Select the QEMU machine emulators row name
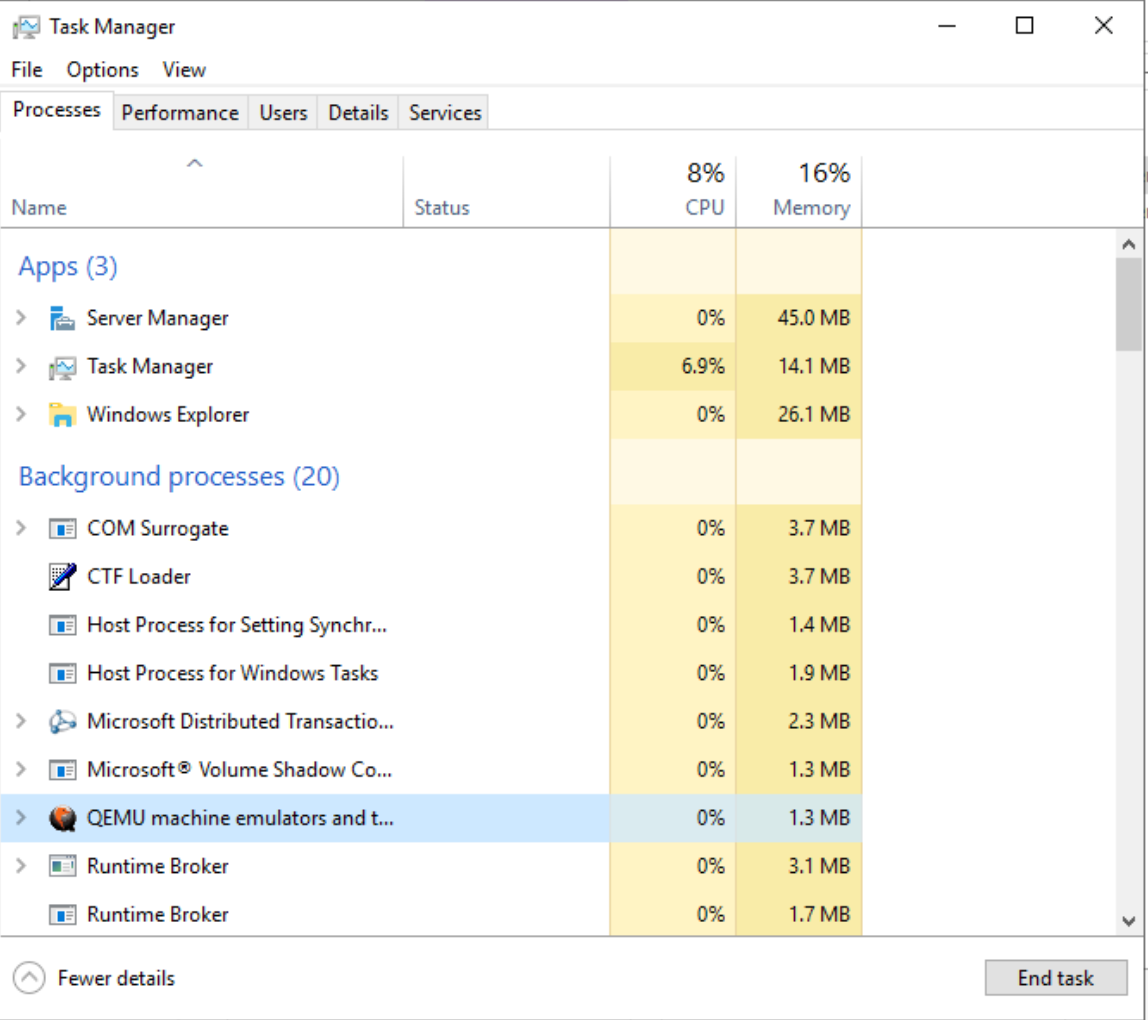The image size is (1148, 1020). click(241, 818)
